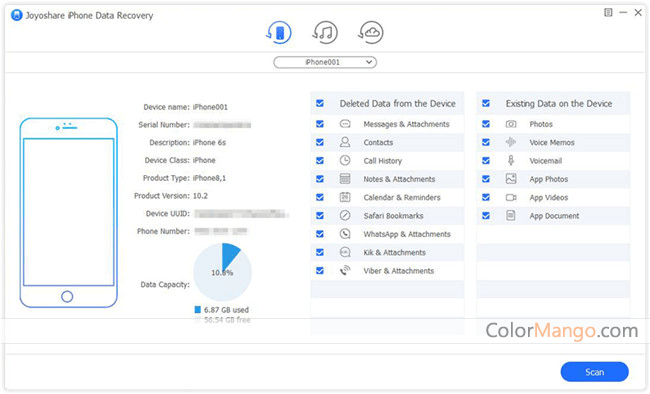
Task: Select Recover from iTunes backup icon
Action: (x=325, y=33)
